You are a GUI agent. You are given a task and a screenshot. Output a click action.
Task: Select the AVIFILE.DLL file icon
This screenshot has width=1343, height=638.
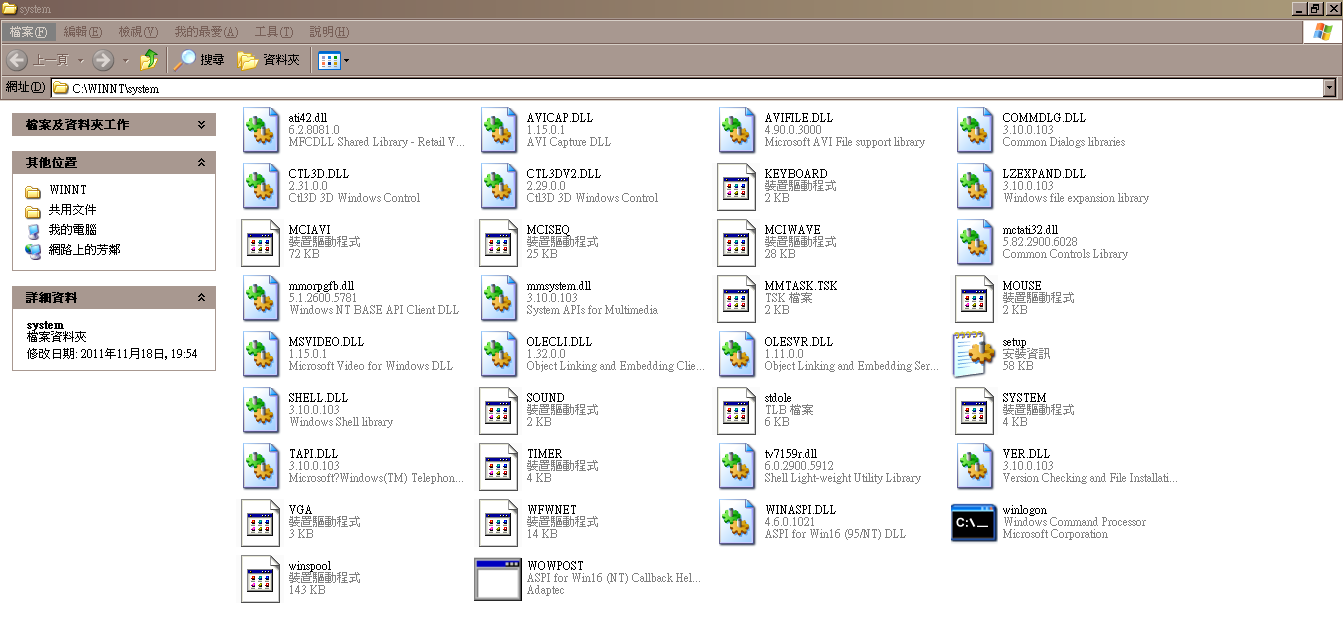[737, 130]
